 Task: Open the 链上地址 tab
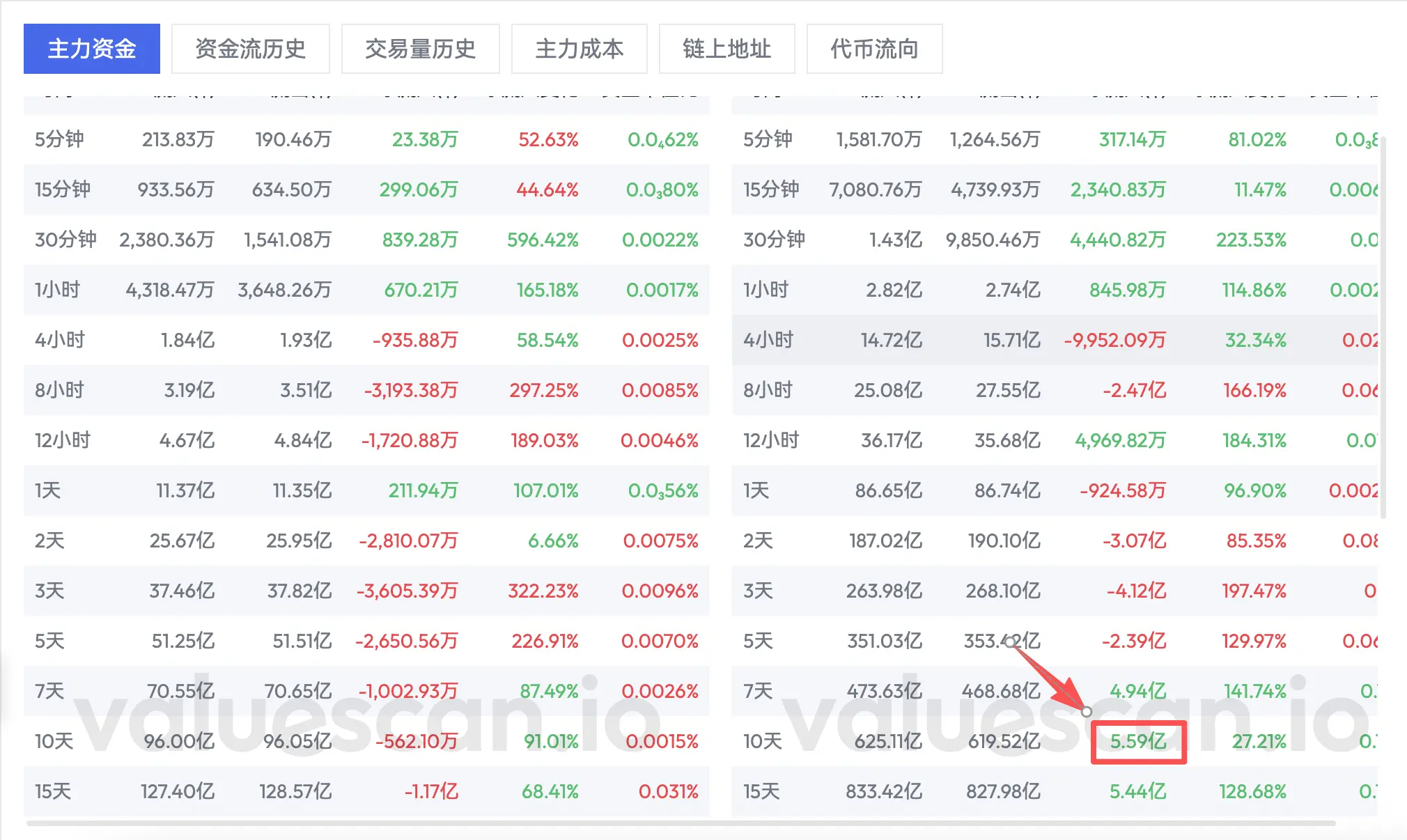click(726, 49)
